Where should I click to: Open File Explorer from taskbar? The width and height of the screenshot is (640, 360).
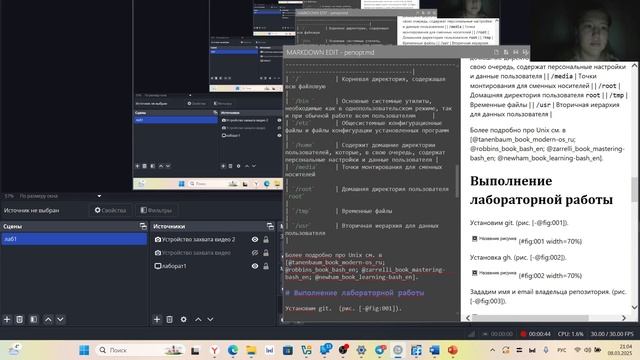click(x=251, y=350)
